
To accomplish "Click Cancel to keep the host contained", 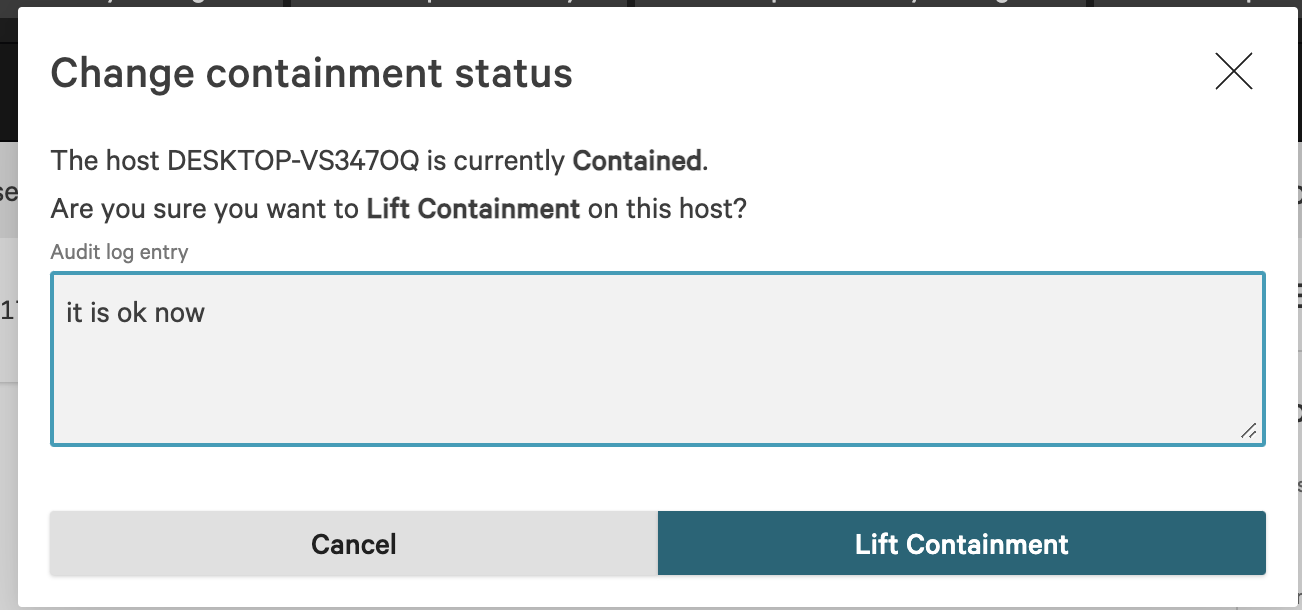I will point(352,543).
